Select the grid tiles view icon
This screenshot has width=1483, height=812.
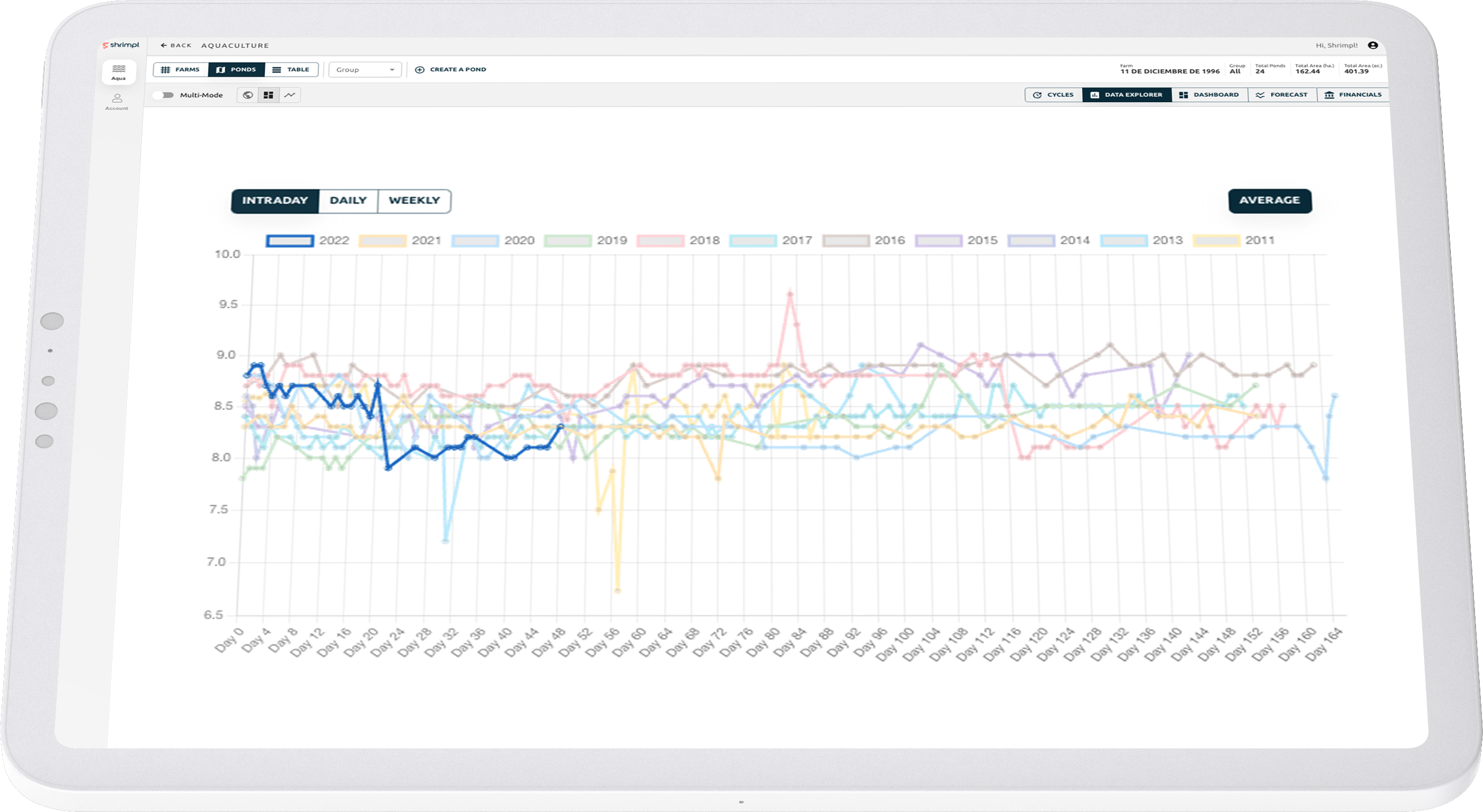click(x=268, y=95)
